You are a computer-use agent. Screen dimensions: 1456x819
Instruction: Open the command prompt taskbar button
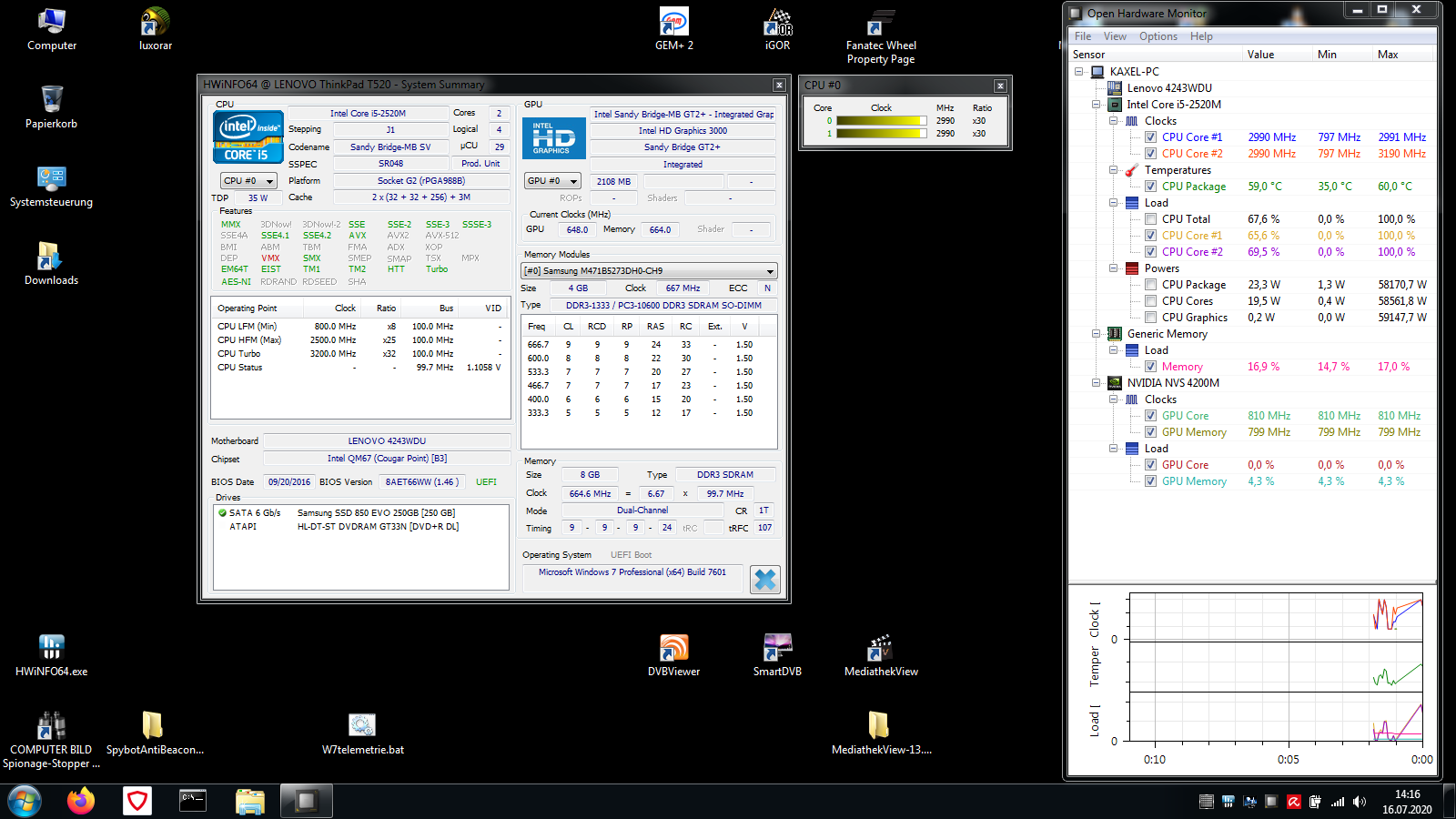(x=192, y=801)
